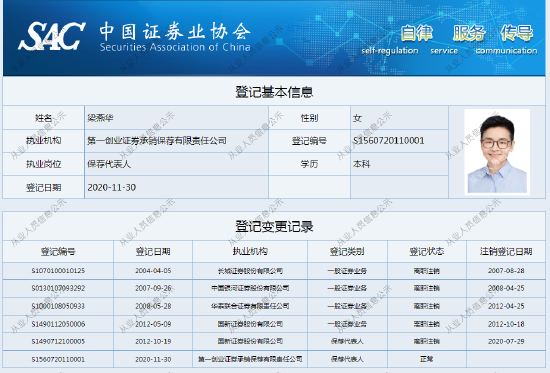Open the registrant's portrait photo
The image size is (550, 373).
497,152
